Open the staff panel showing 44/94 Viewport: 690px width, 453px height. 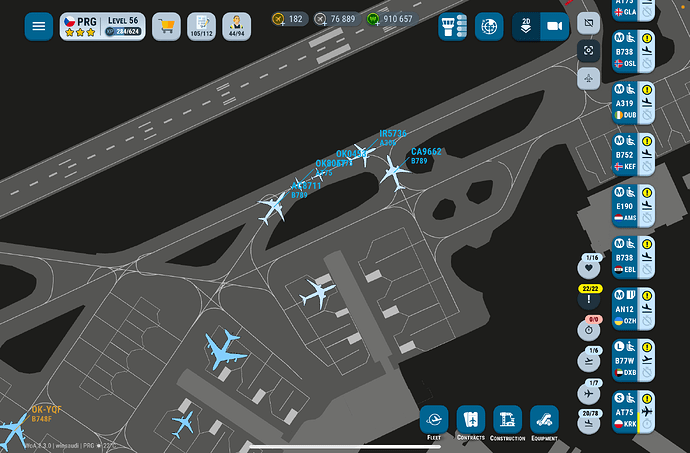click(x=237, y=26)
